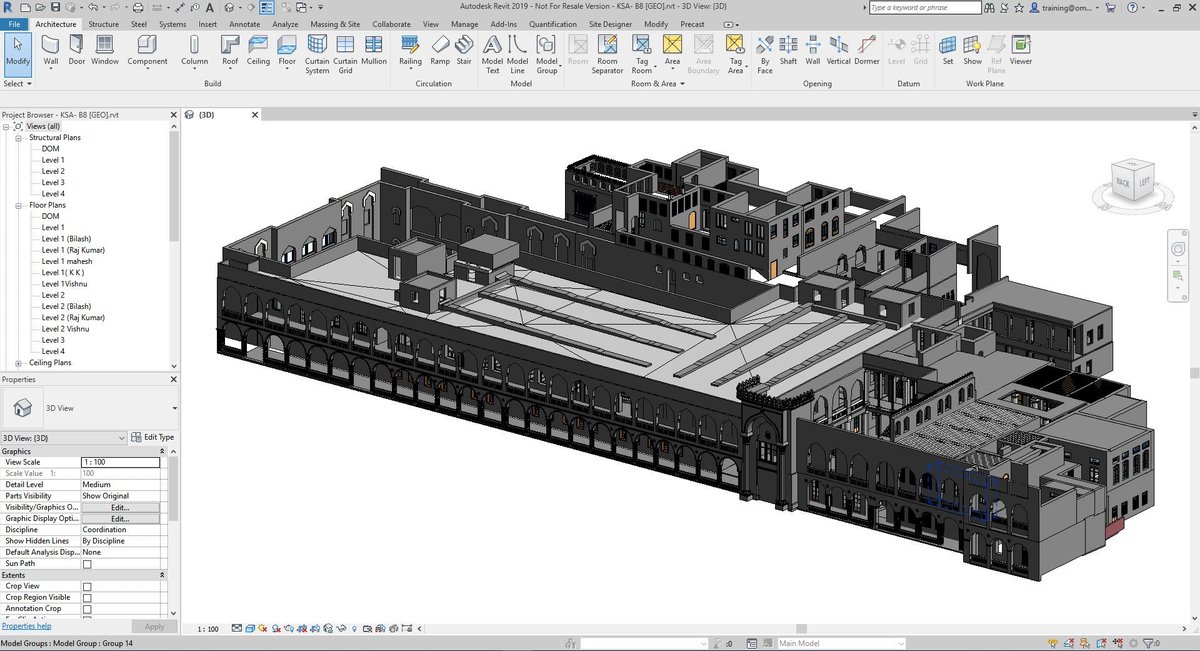Select the Model Line tool

coord(517,55)
